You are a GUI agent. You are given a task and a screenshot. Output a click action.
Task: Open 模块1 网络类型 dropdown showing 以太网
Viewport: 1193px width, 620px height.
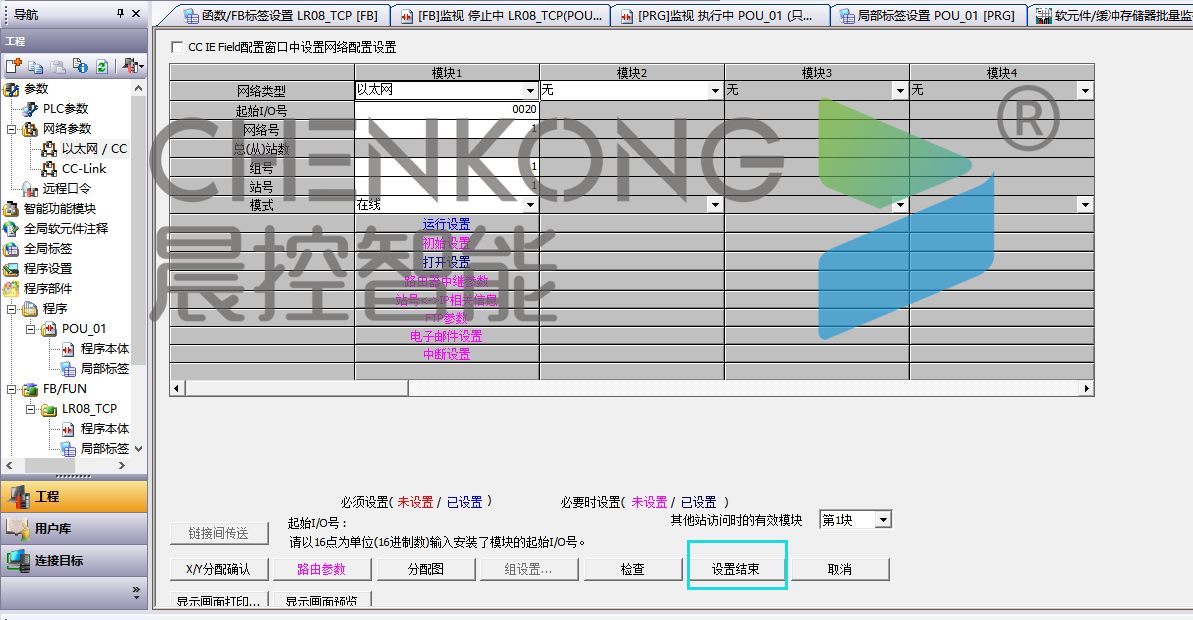pyautogui.click(x=530, y=91)
